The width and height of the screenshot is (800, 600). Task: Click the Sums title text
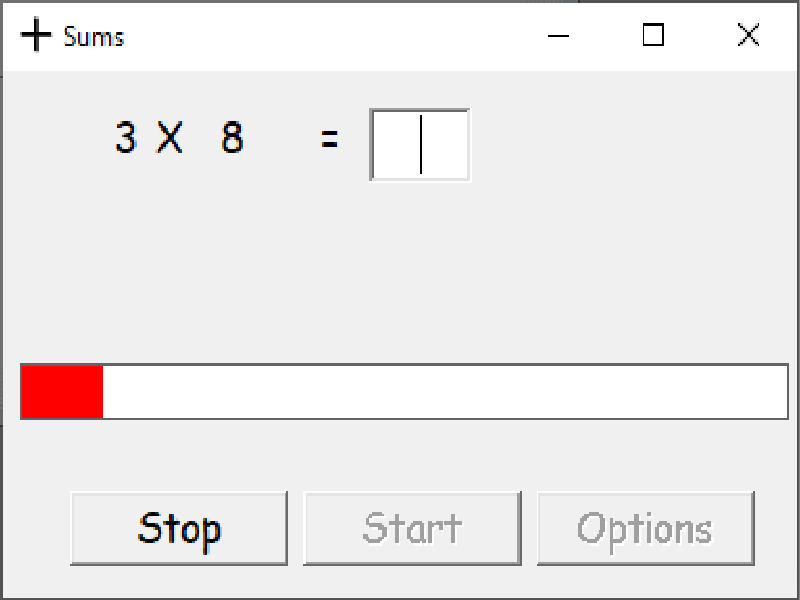coord(95,36)
